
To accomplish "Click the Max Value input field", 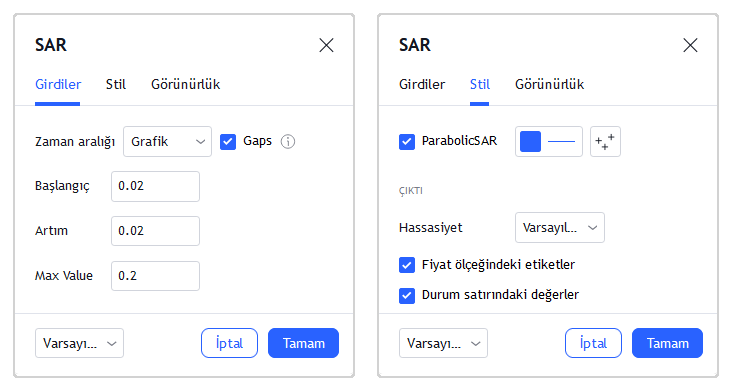I will tap(155, 276).
